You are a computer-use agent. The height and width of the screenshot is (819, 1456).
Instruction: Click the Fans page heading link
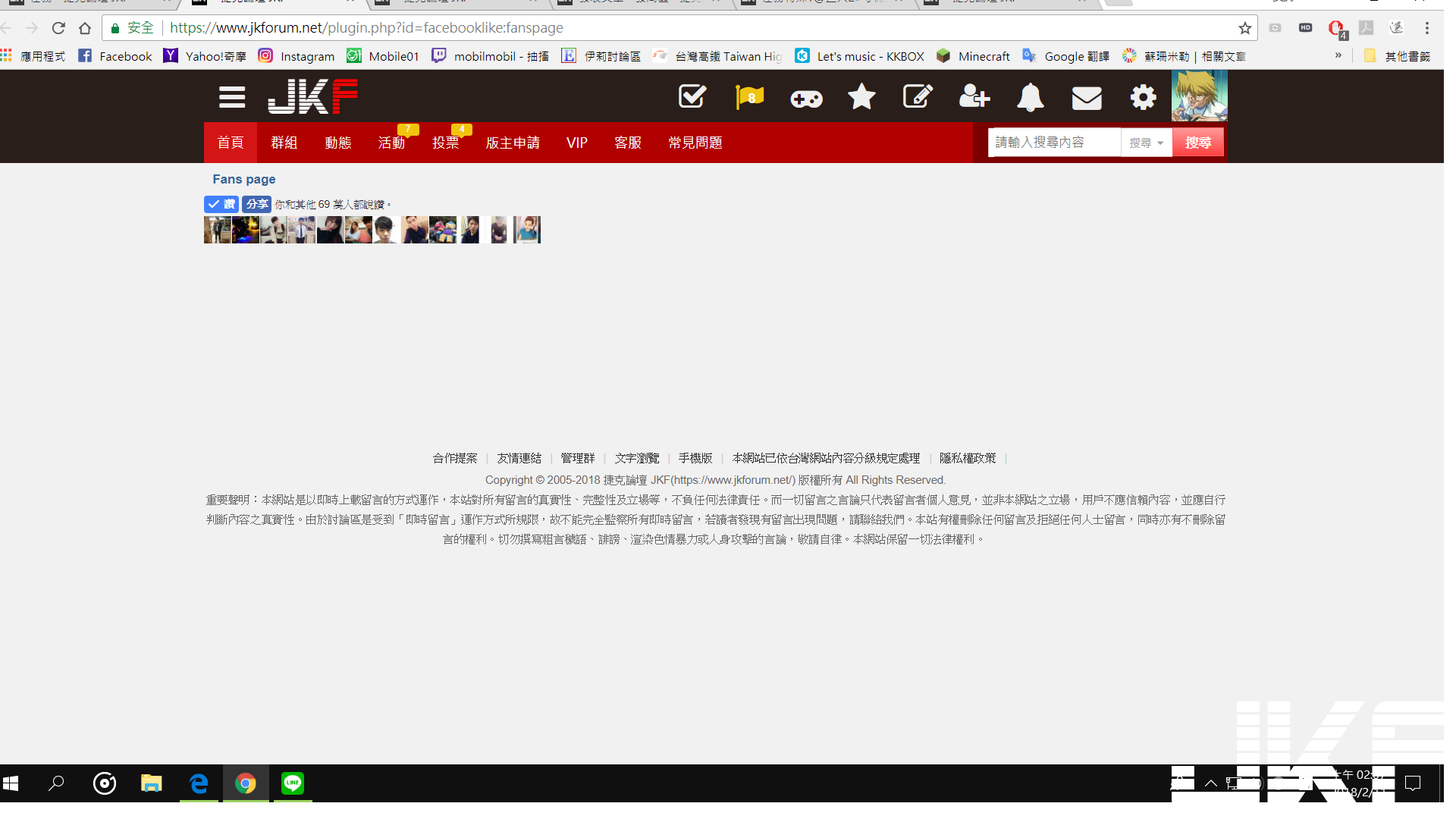(x=244, y=179)
